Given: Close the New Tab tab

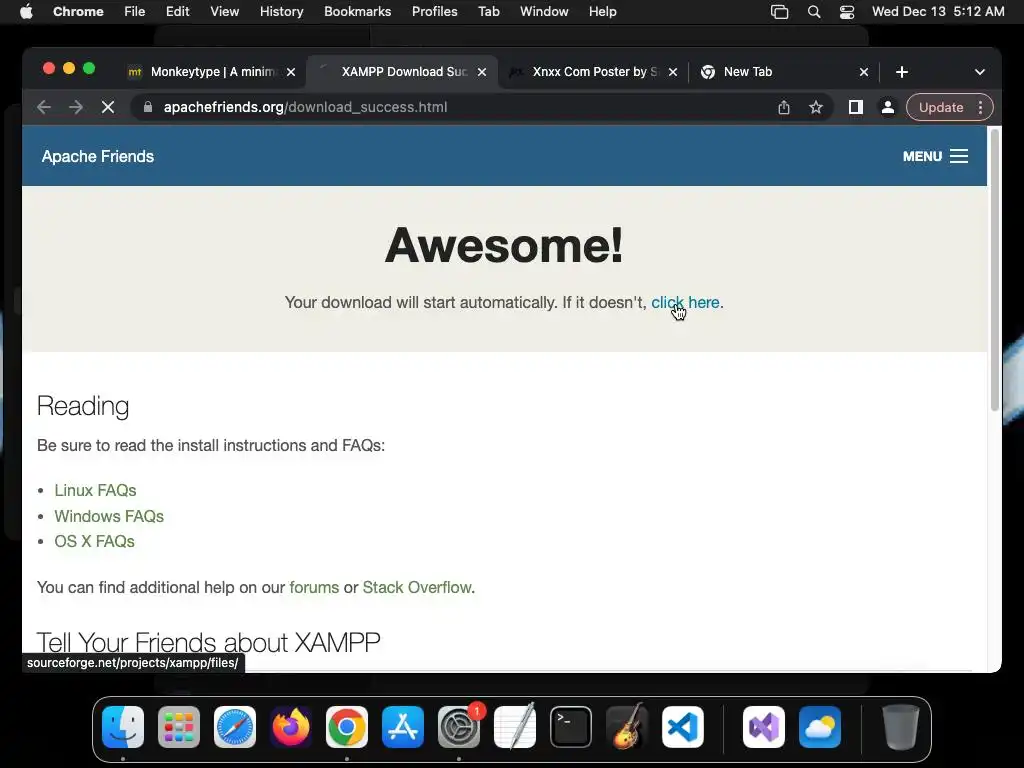Looking at the screenshot, I should coord(864,72).
